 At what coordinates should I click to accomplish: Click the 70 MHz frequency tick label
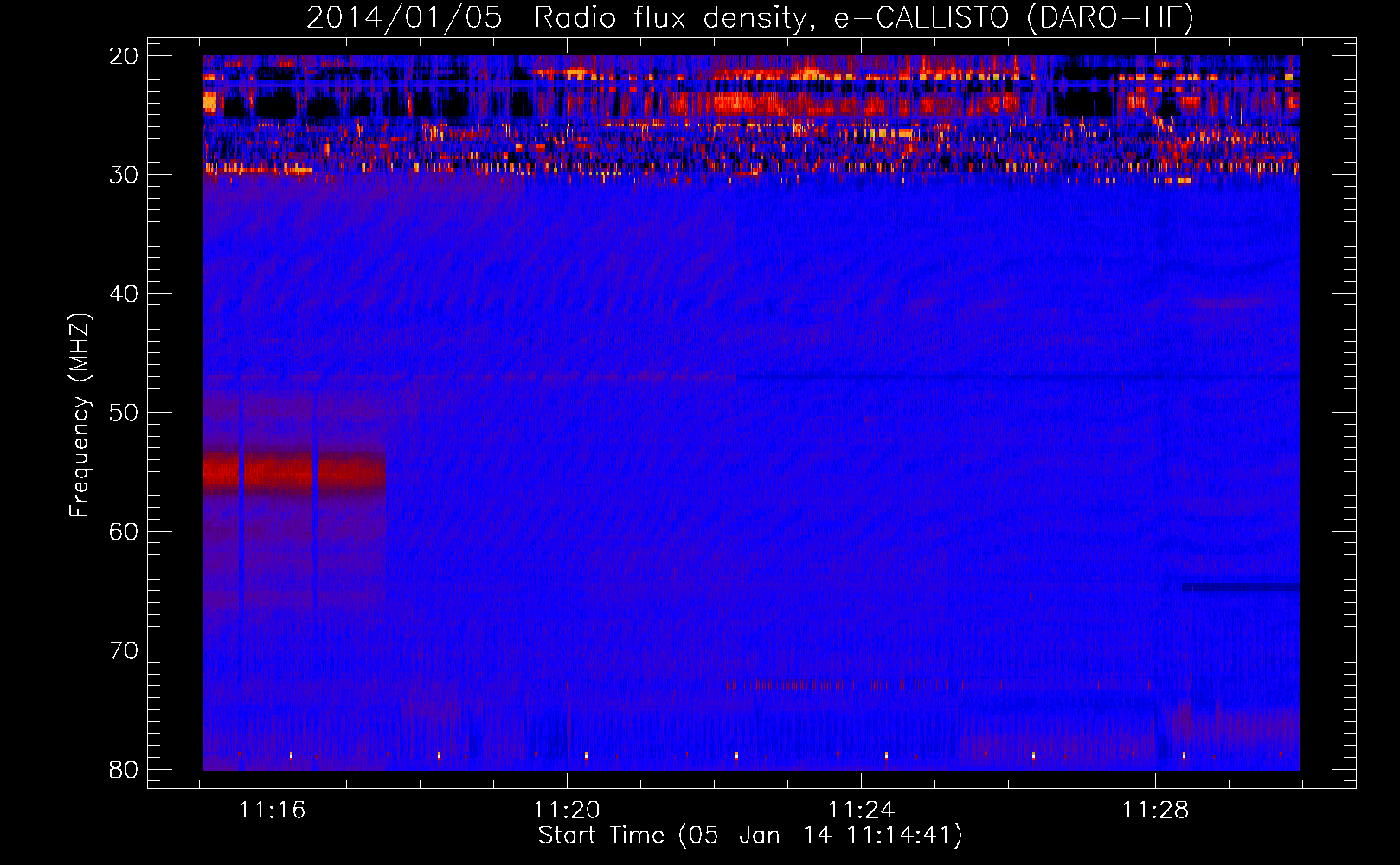[x=124, y=650]
